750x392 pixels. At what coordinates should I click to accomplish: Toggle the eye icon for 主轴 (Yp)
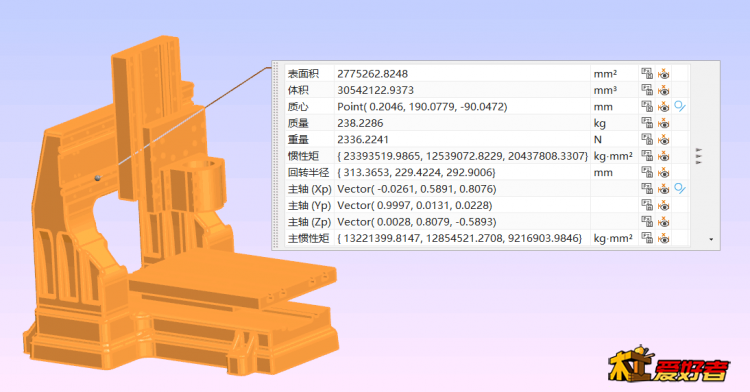click(x=663, y=205)
